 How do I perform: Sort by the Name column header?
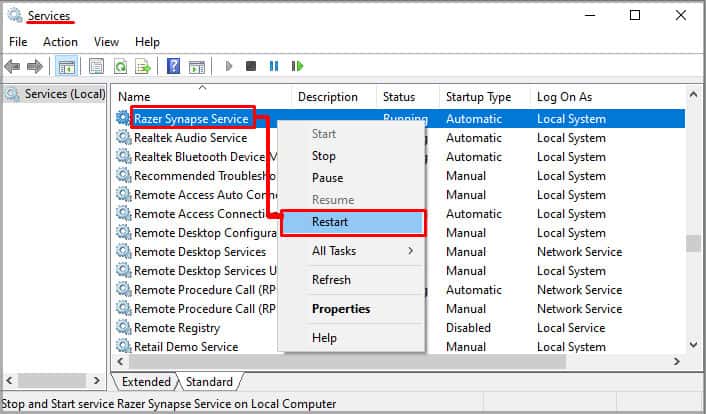(202, 97)
